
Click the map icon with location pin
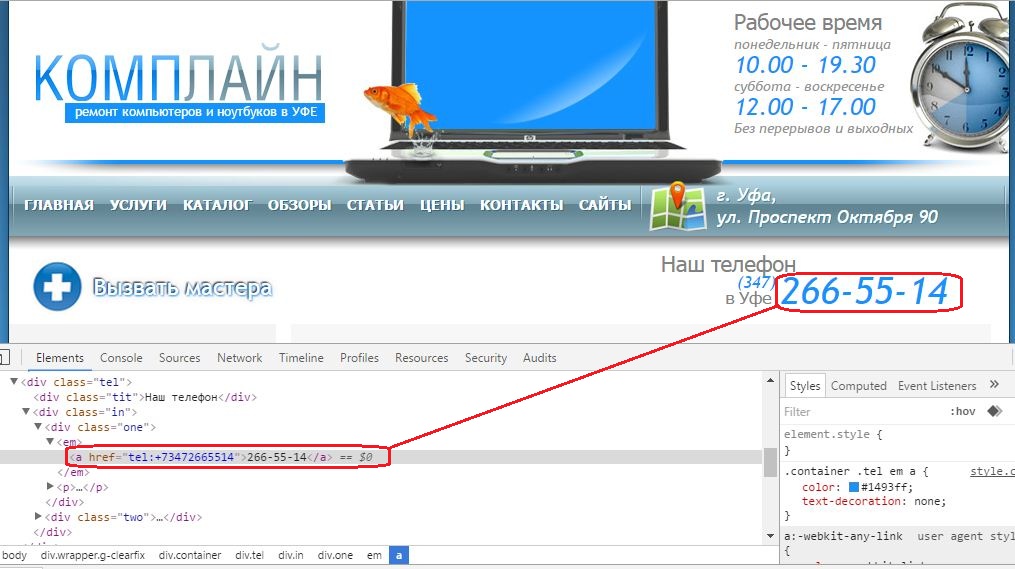(x=678, y=206)
